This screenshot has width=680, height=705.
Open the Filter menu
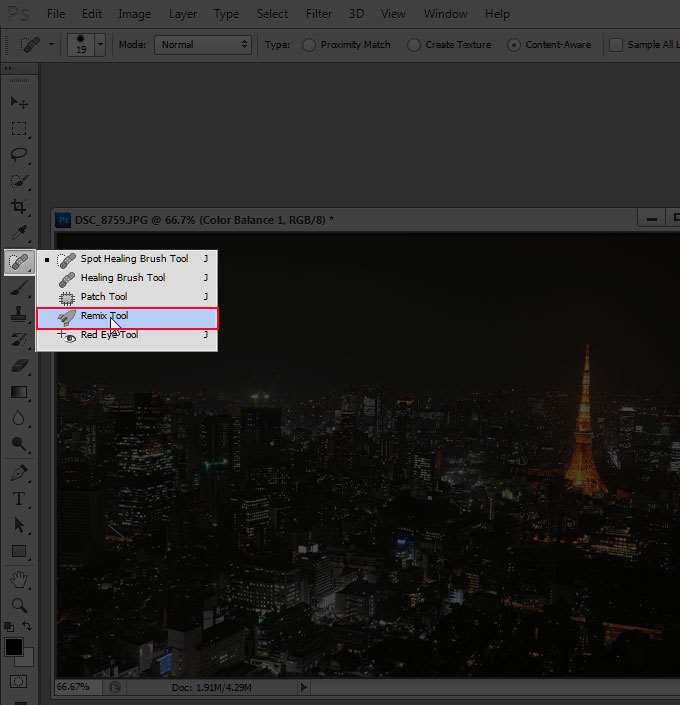tap(318, 14)
